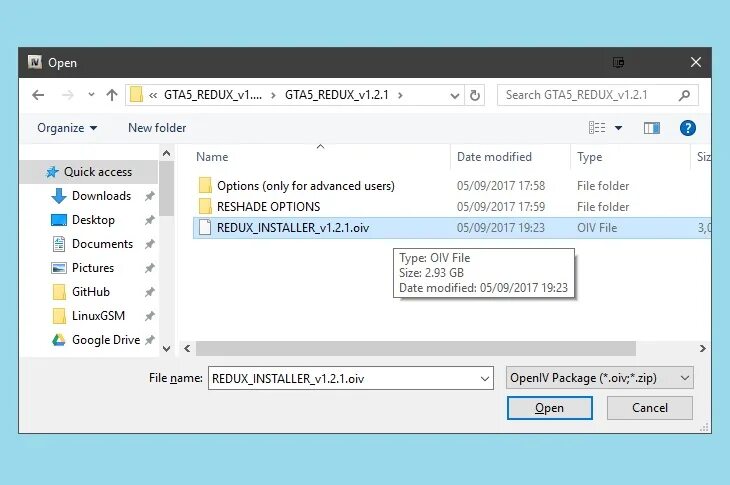The image size is (730, 485).
Task: Select the RESHADE OPTIONS folder
Action: (269, 207)
